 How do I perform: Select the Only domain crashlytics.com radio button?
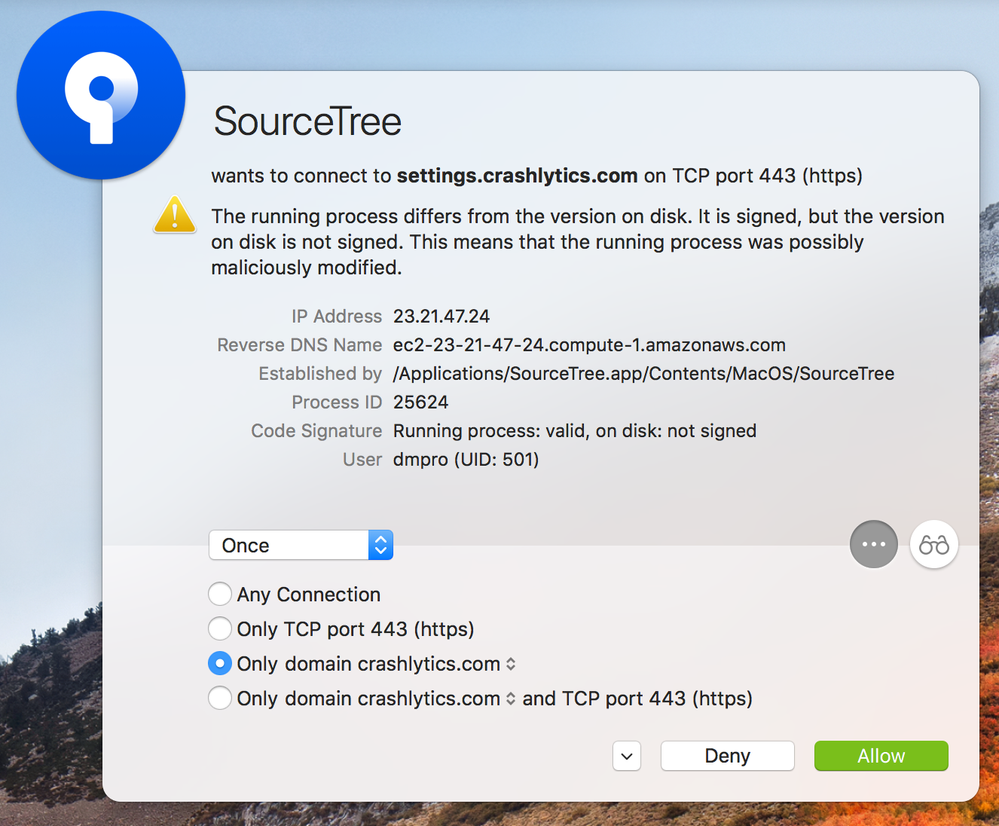[x=220, y=664]
